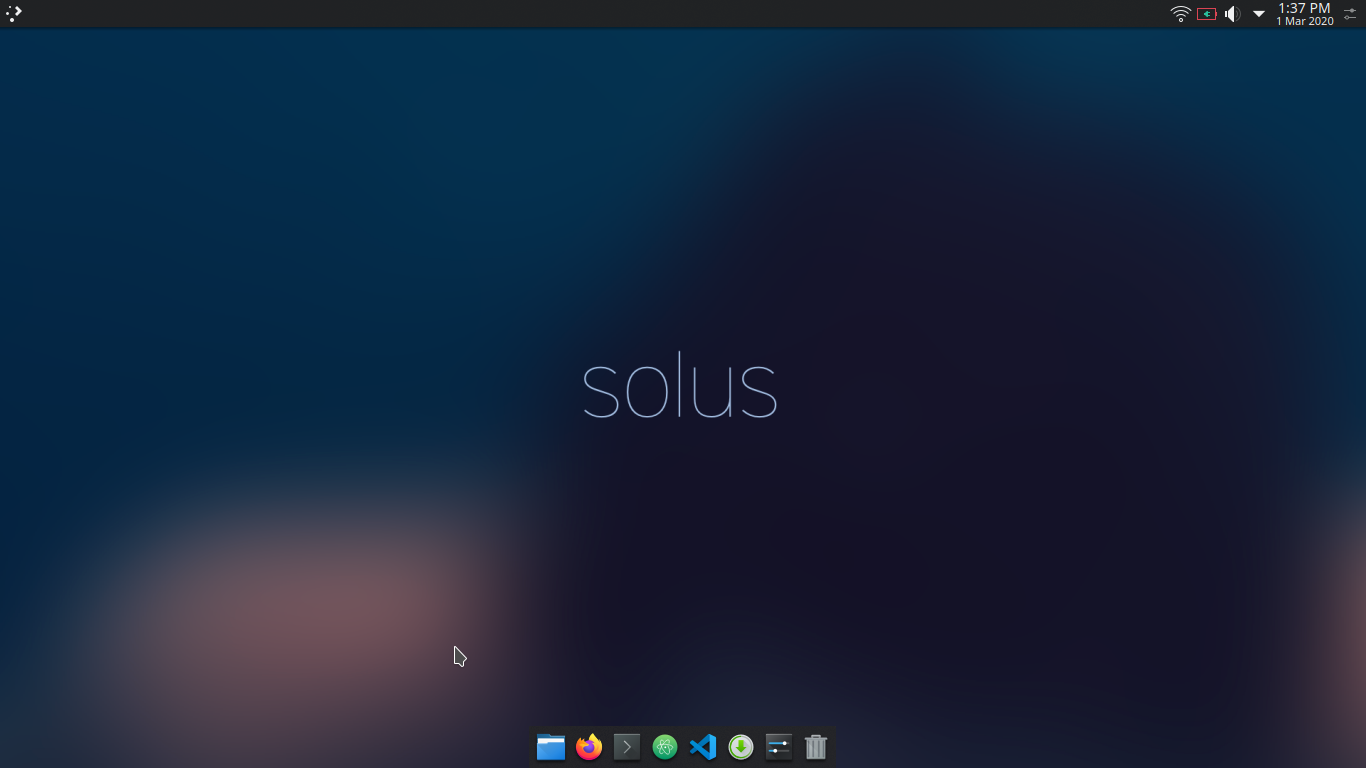Open the clock showing 1:37 PM
Screen dimensions: 1366x768
pyautogui.click(x=1304, y=14)
